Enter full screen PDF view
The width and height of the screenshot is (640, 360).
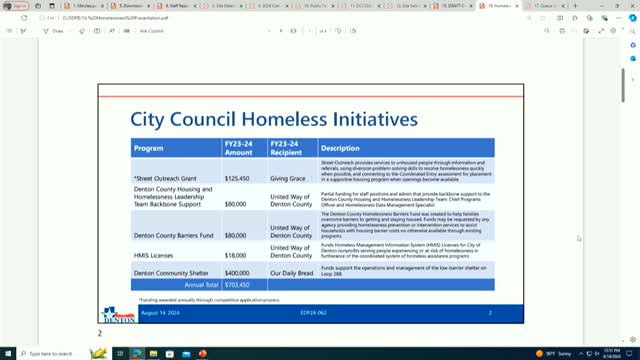click(601, 31)
